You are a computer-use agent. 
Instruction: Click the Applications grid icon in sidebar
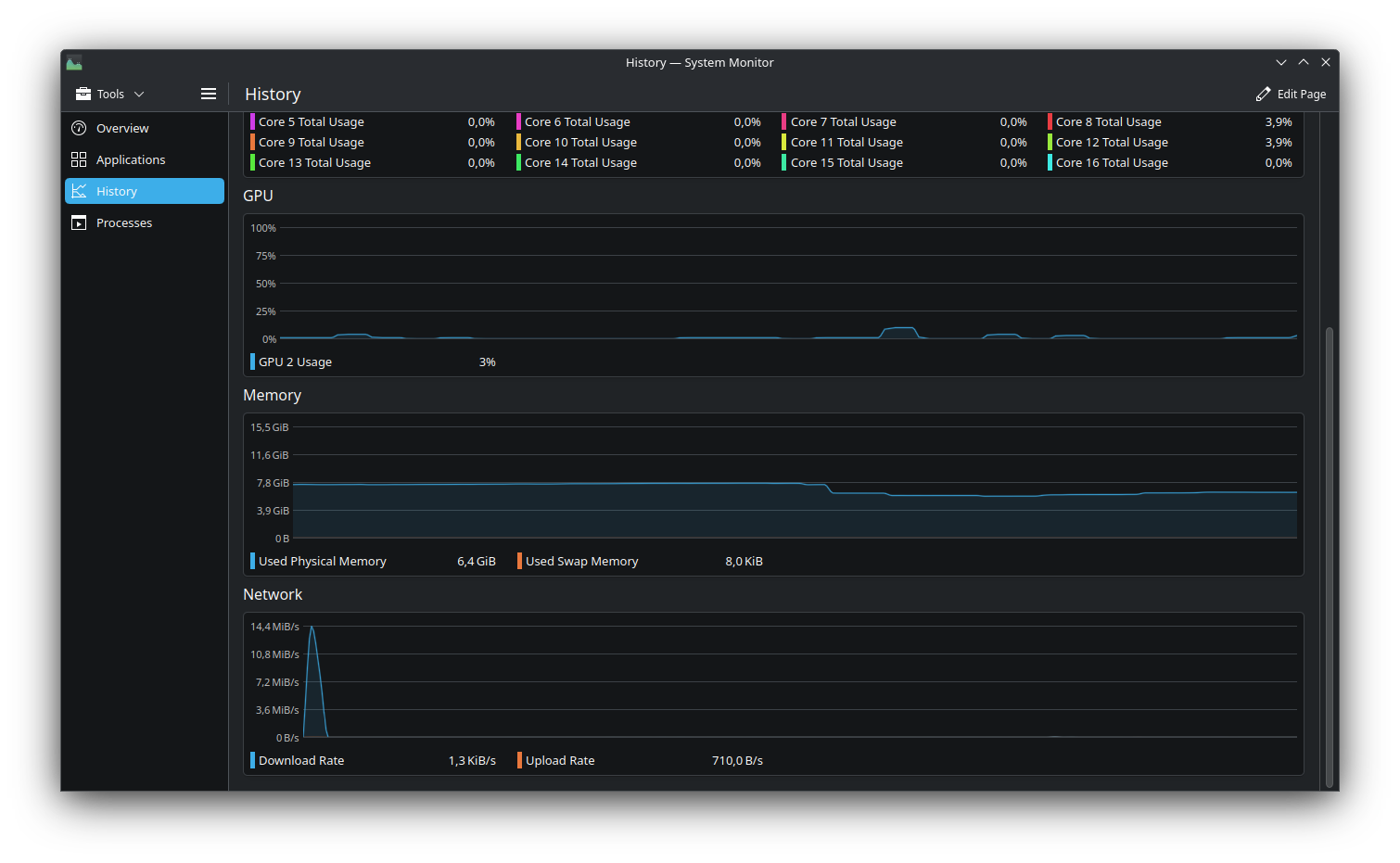79,159
